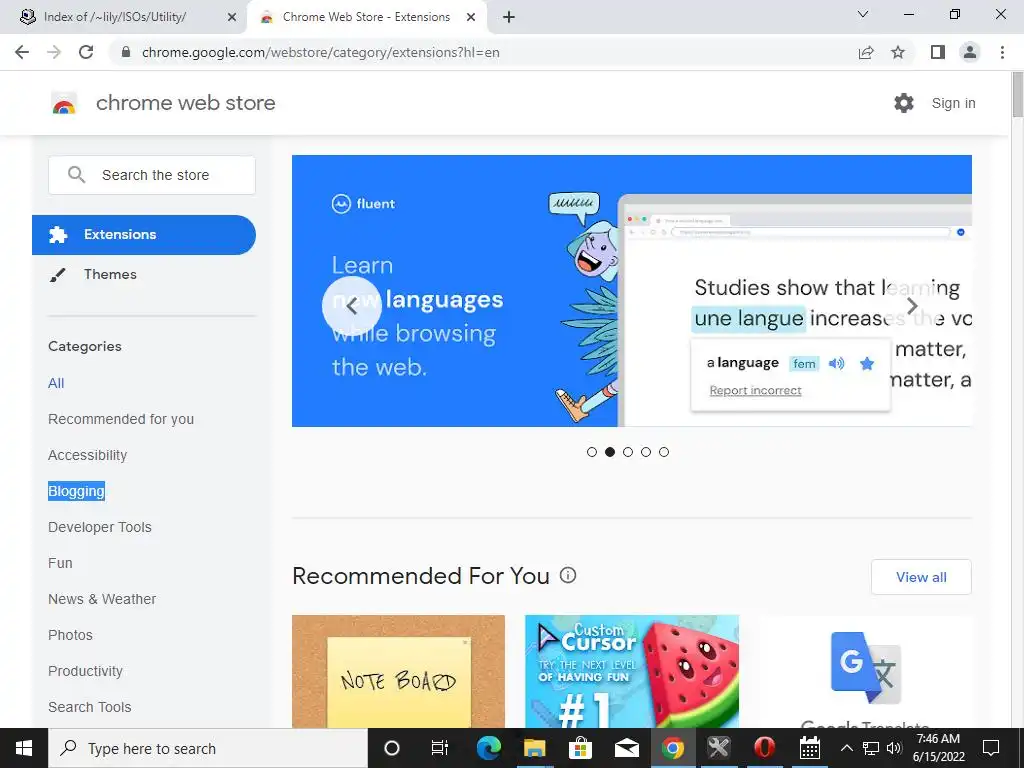This screenshot has width=1024, height=768.
Task: Show the next carousel slide
Action: 912,306
